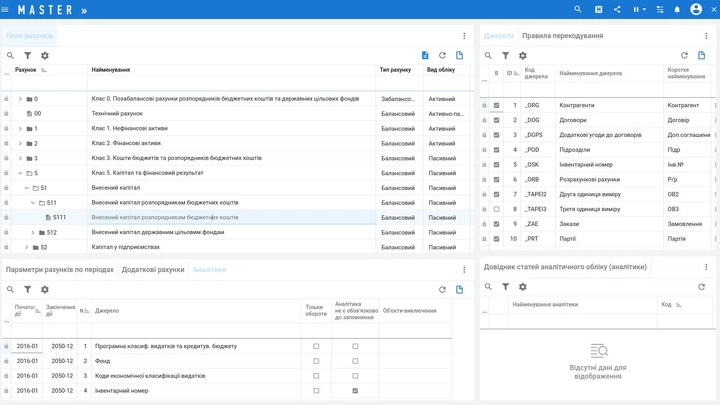
Task: Check the _TAPEI3 source row checkbox
Action: pos(496,209)
